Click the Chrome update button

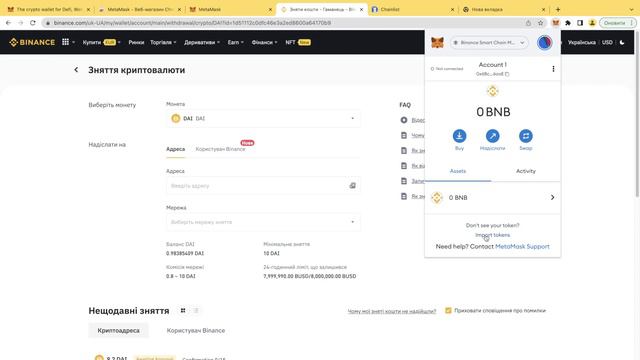click(x=617, y=23)
